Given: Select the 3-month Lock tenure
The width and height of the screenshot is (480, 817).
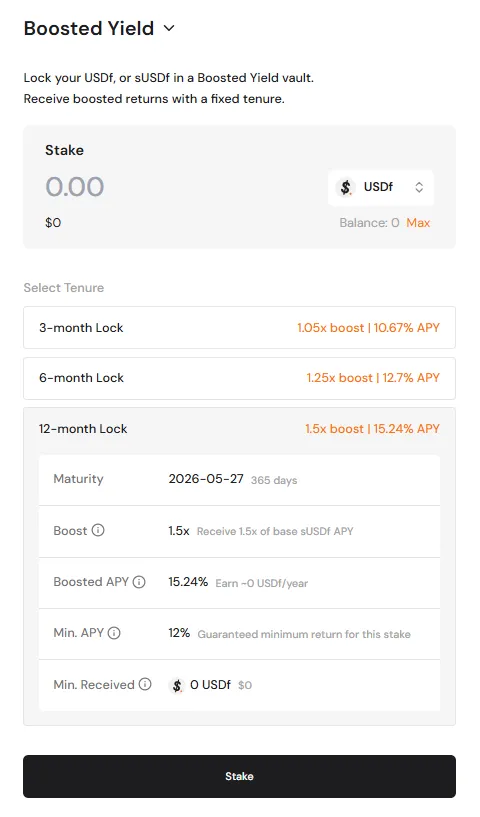Looking at the screenshot, I should [x=239, y=328].
